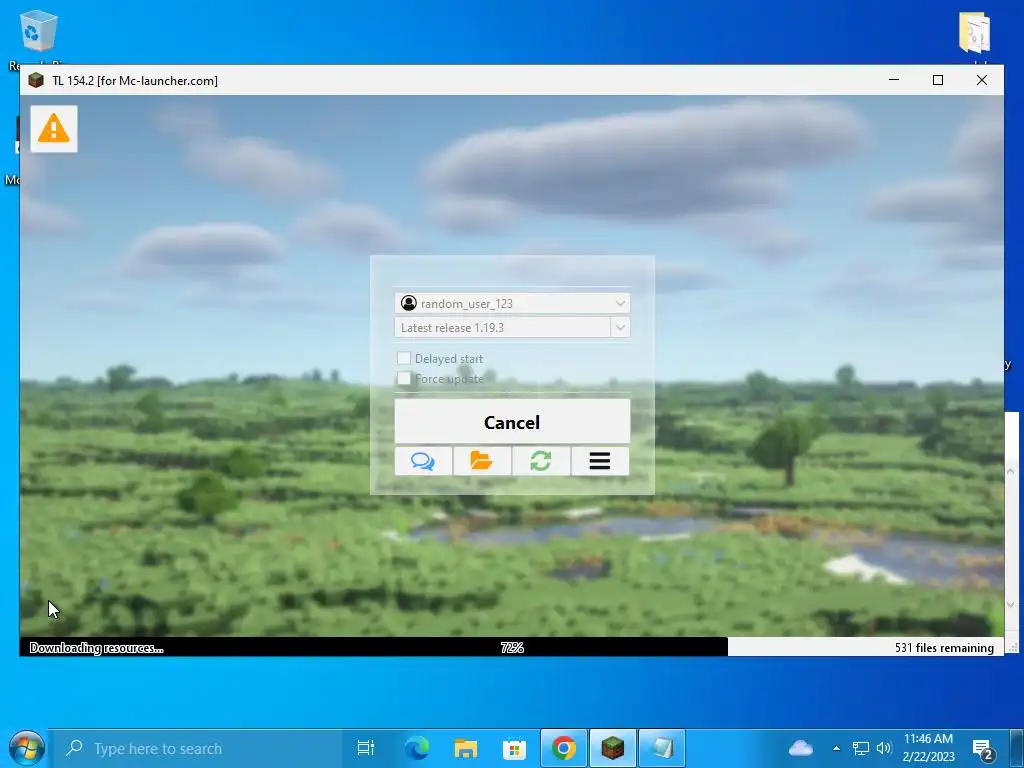
Task: Enable the Delayed start checkbox
Action: pyautogui.click(x=404, y=358)
